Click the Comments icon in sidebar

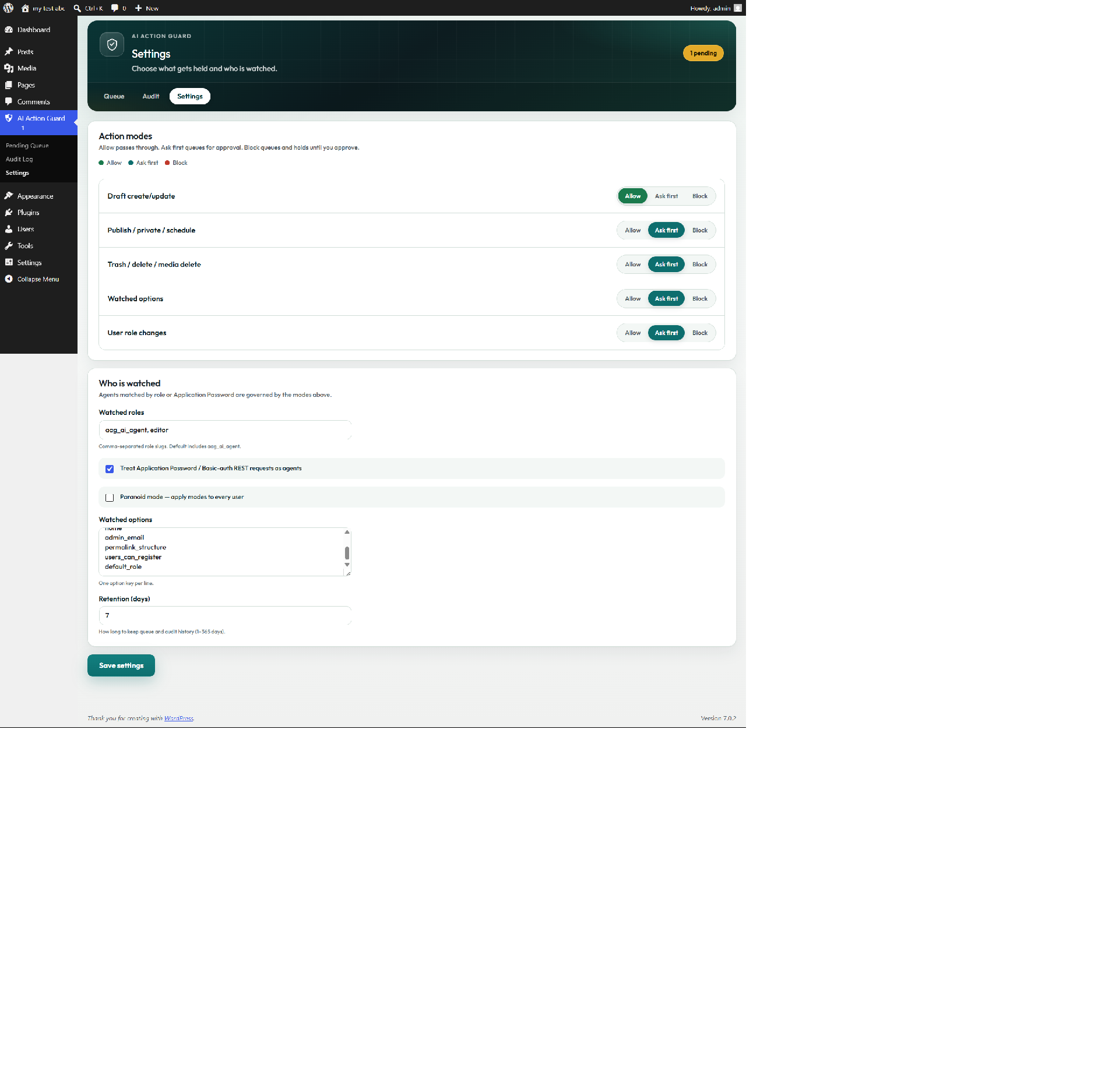pos(9,101)
